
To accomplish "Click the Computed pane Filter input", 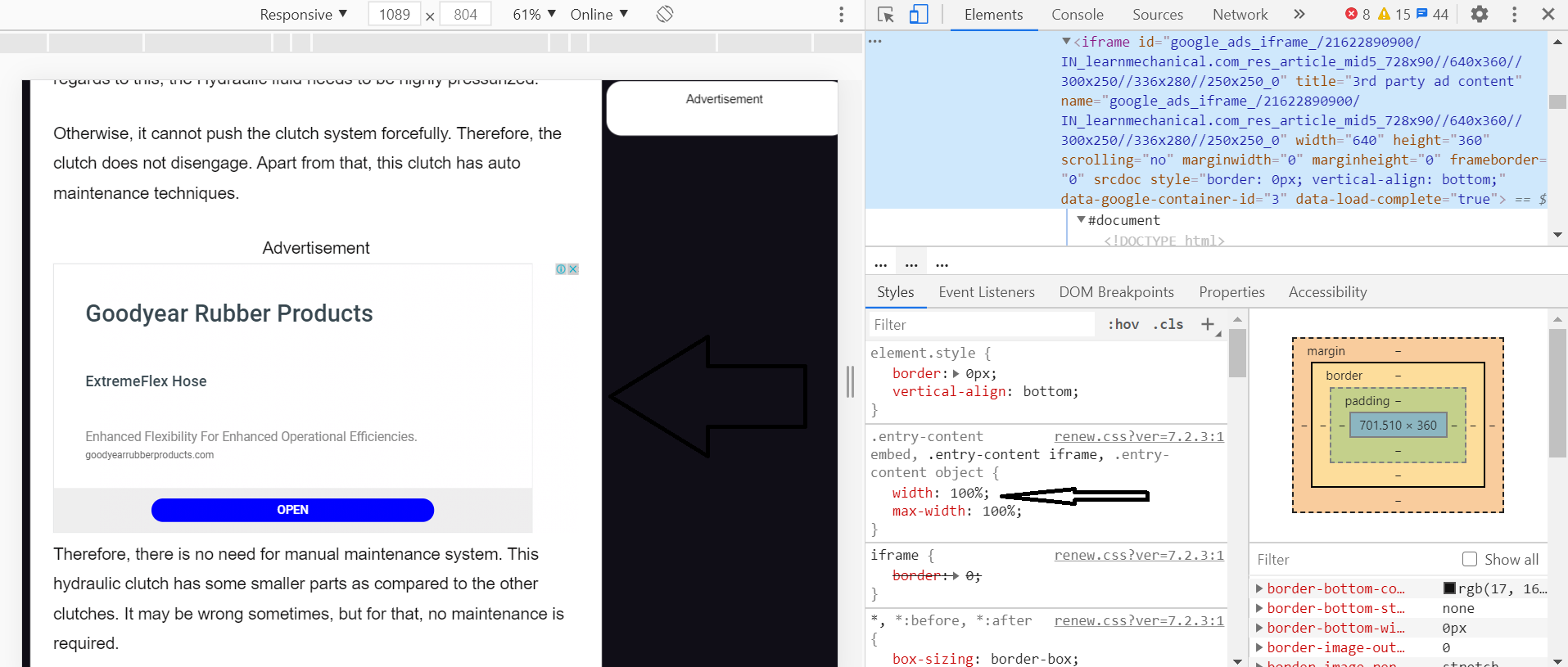I will 1355,560.
